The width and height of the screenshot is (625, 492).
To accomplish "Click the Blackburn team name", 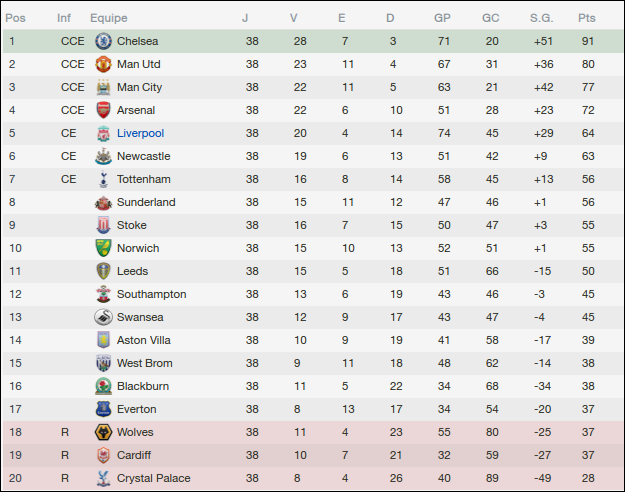I will tap(143, 386).
